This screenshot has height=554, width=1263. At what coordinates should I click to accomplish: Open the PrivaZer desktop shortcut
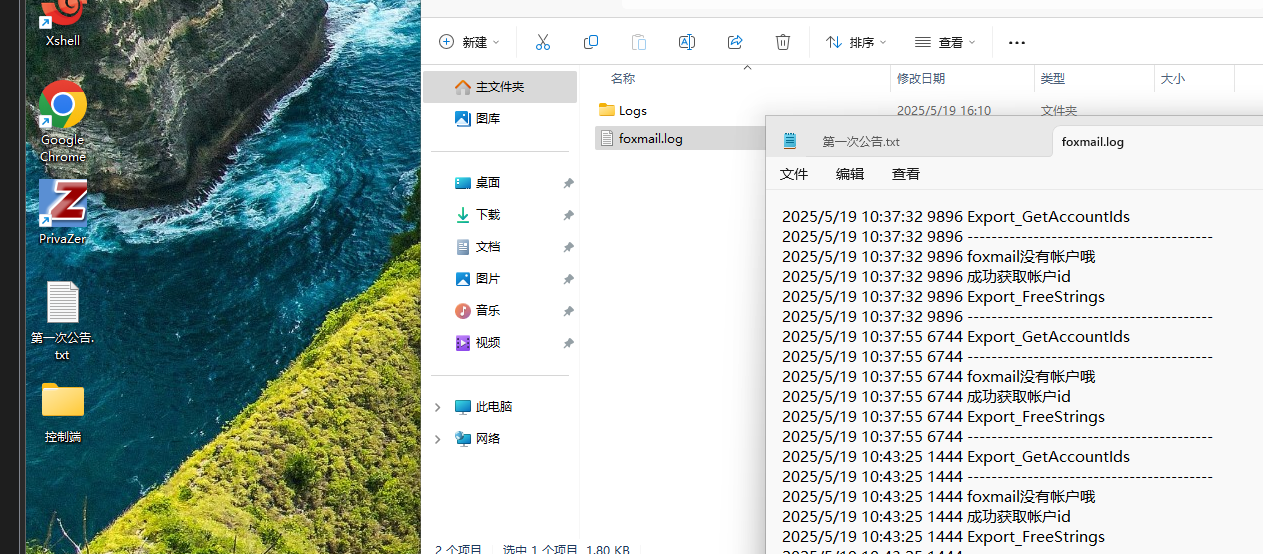point(63,212)
